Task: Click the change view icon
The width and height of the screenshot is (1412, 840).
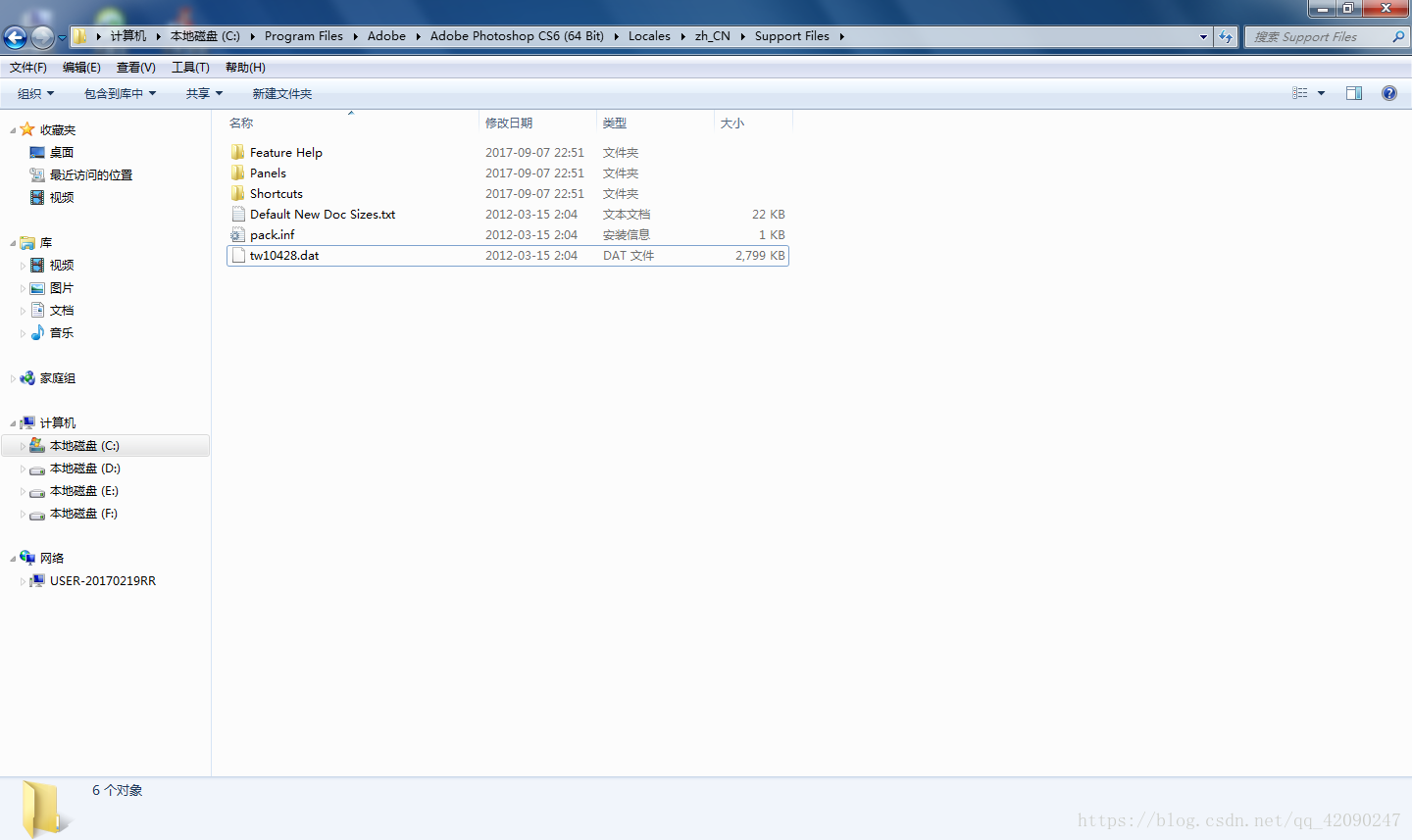Action: click(1299, 93)
